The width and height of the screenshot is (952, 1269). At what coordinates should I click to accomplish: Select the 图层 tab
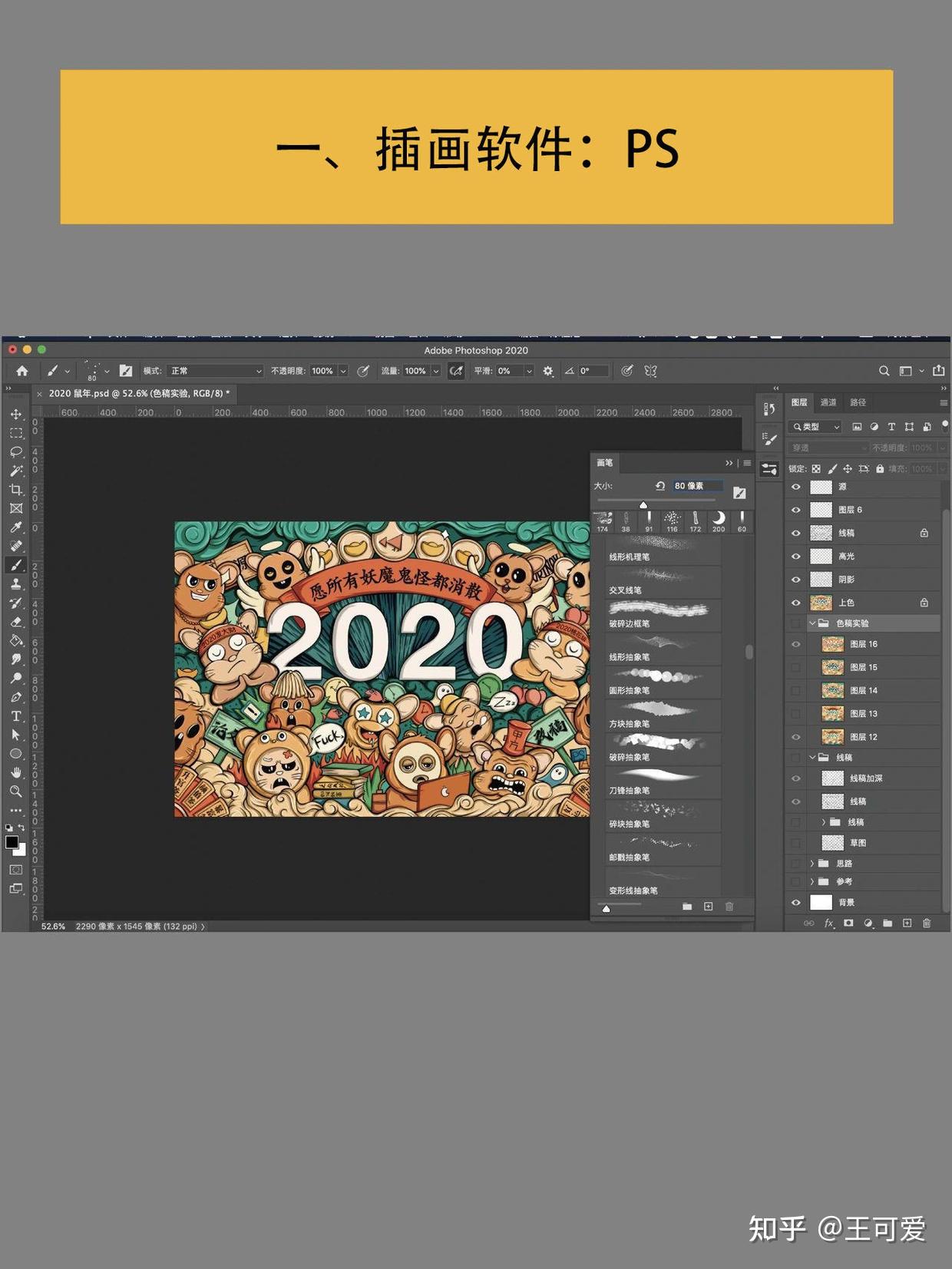pos(799,402)
